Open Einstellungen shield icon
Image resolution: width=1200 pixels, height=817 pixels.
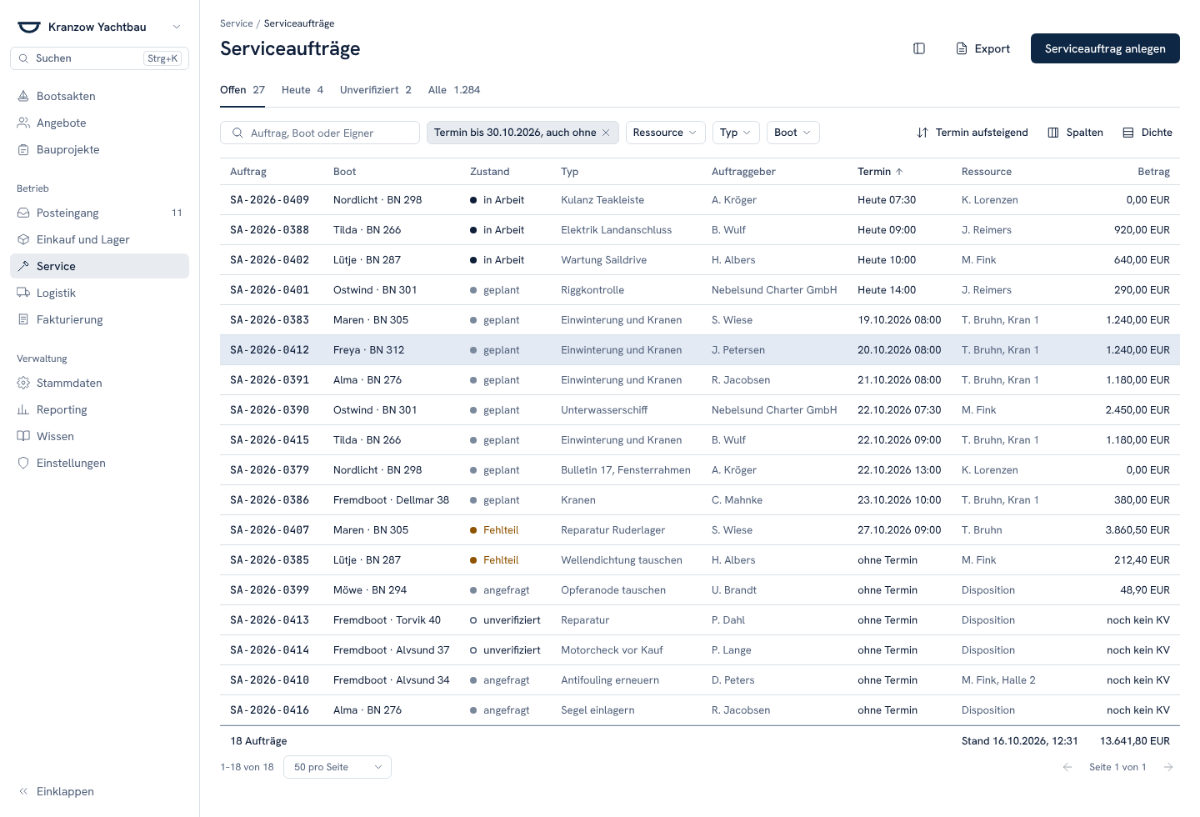(x=23, y=463)
